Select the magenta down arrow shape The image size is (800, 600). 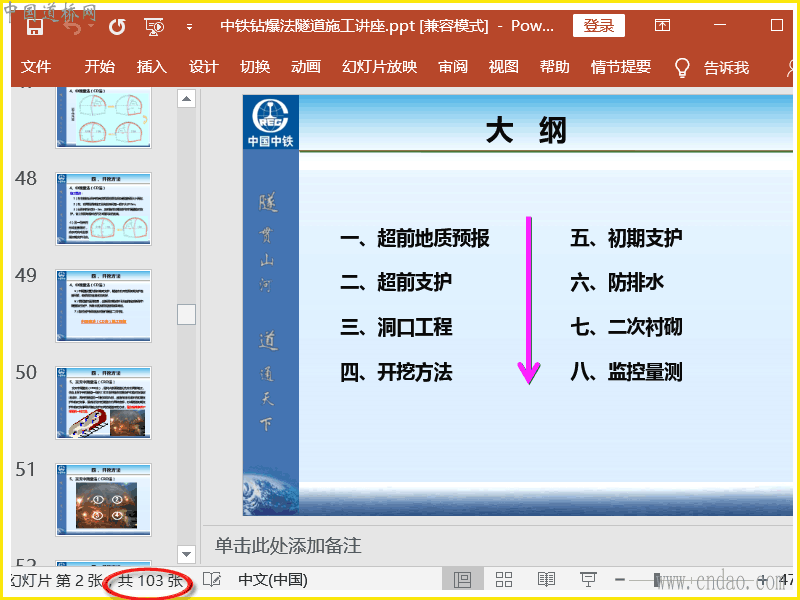pos(529,301)
